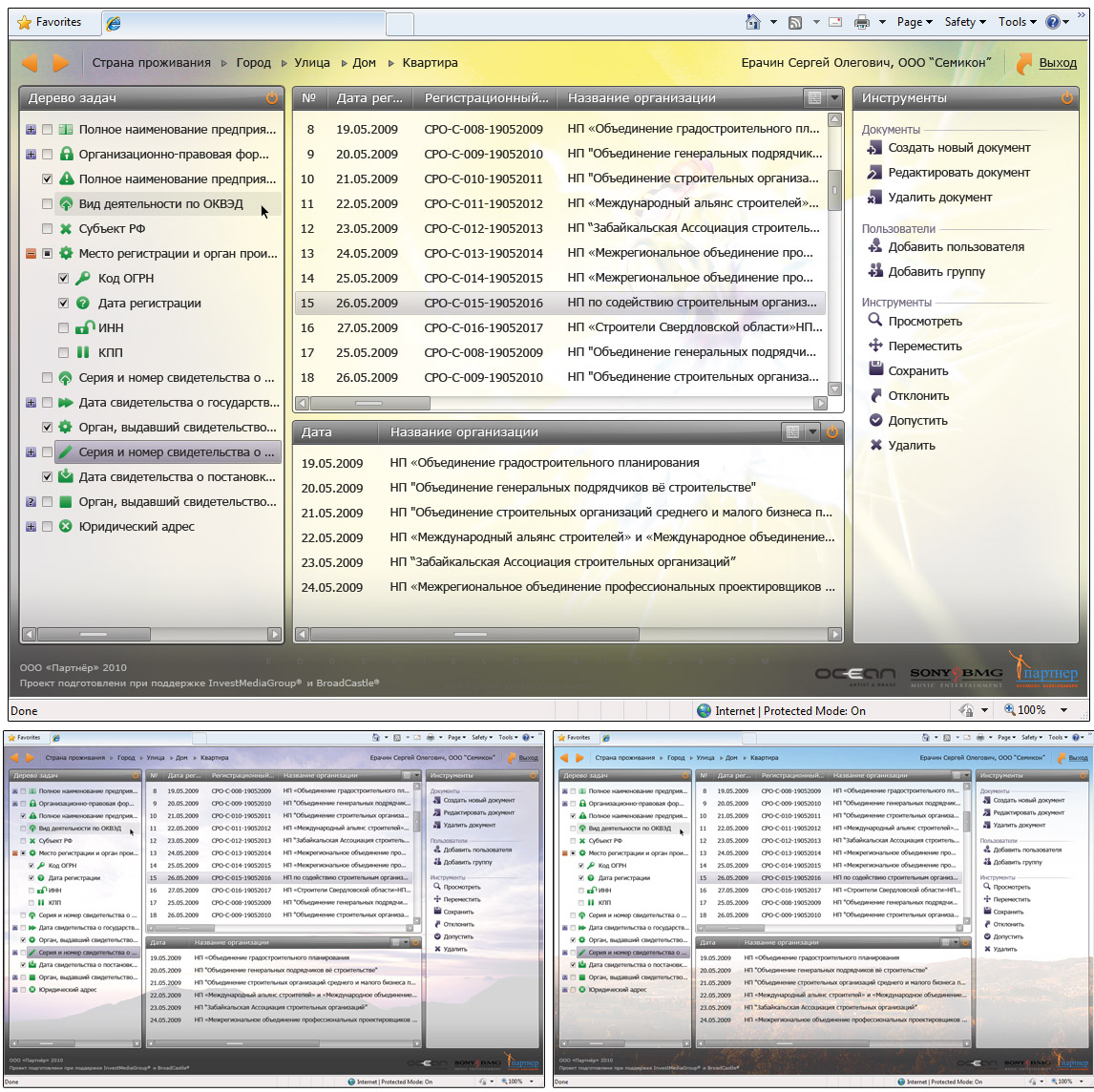The image size is (1094, 1092).
Task: Click the cross-arrows icon beside Переместить
Action: 874,346
